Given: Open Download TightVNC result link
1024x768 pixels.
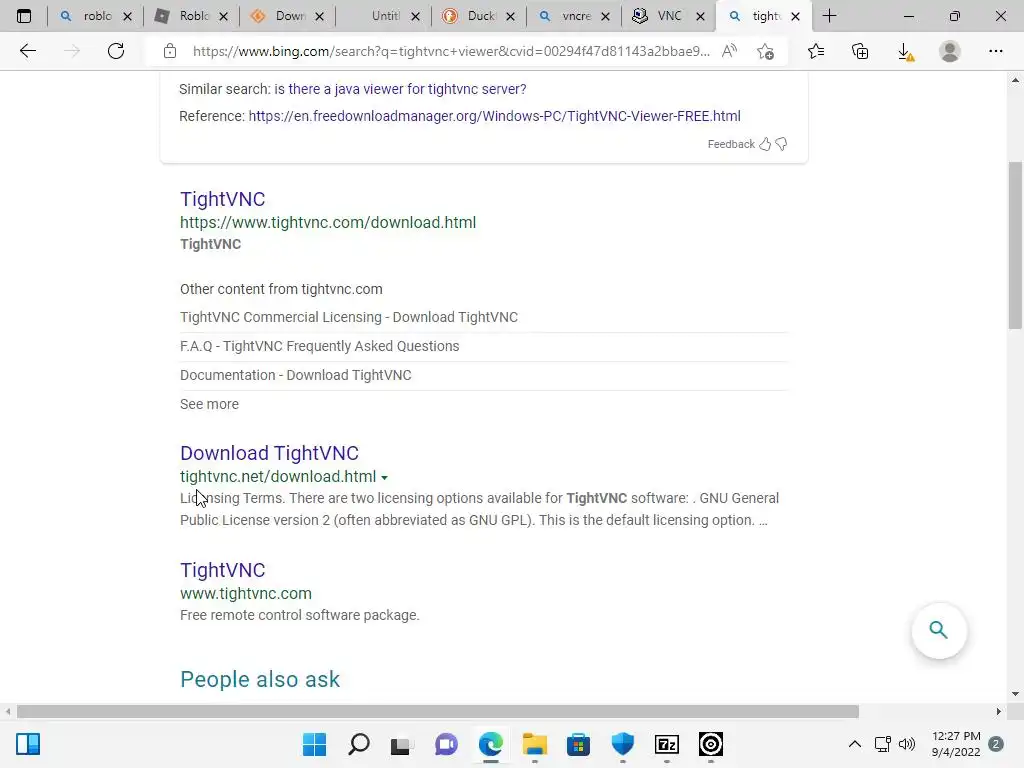Looking at the screenshot, I should (x=269, y=453).
